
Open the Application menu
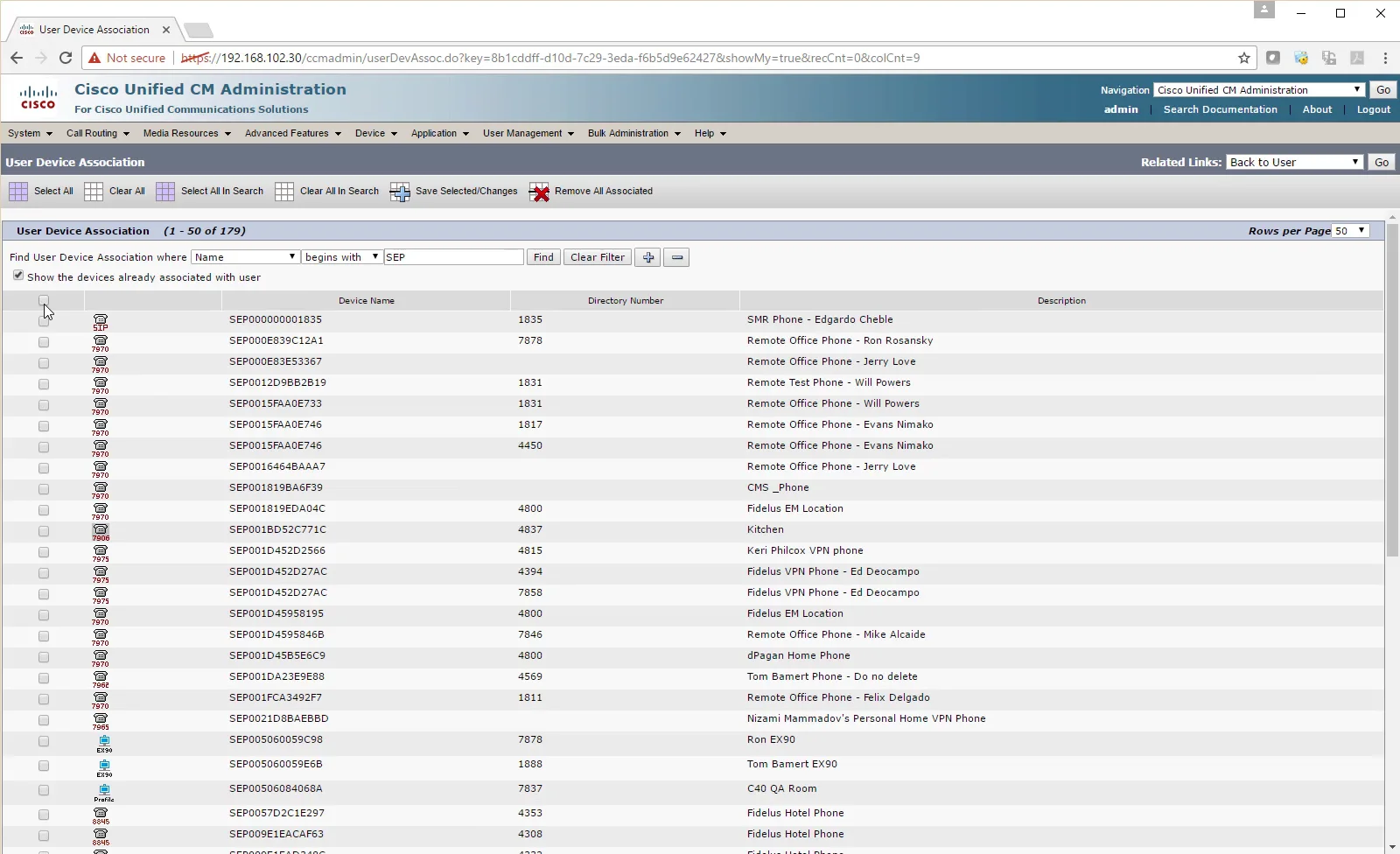tap(439, 133)
